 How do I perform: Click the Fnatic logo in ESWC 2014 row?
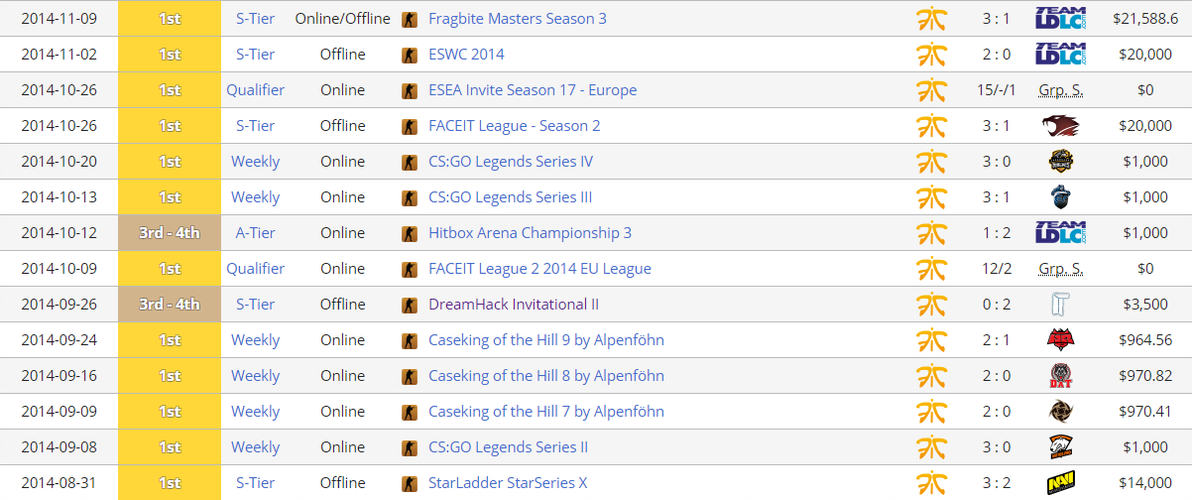pos(931,54)
